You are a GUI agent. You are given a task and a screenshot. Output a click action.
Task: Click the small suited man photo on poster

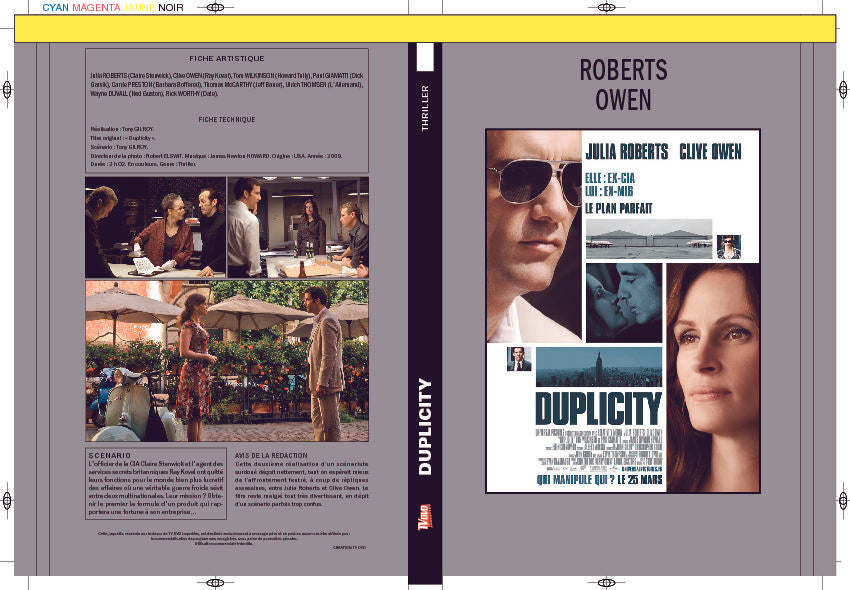[518, 359]
